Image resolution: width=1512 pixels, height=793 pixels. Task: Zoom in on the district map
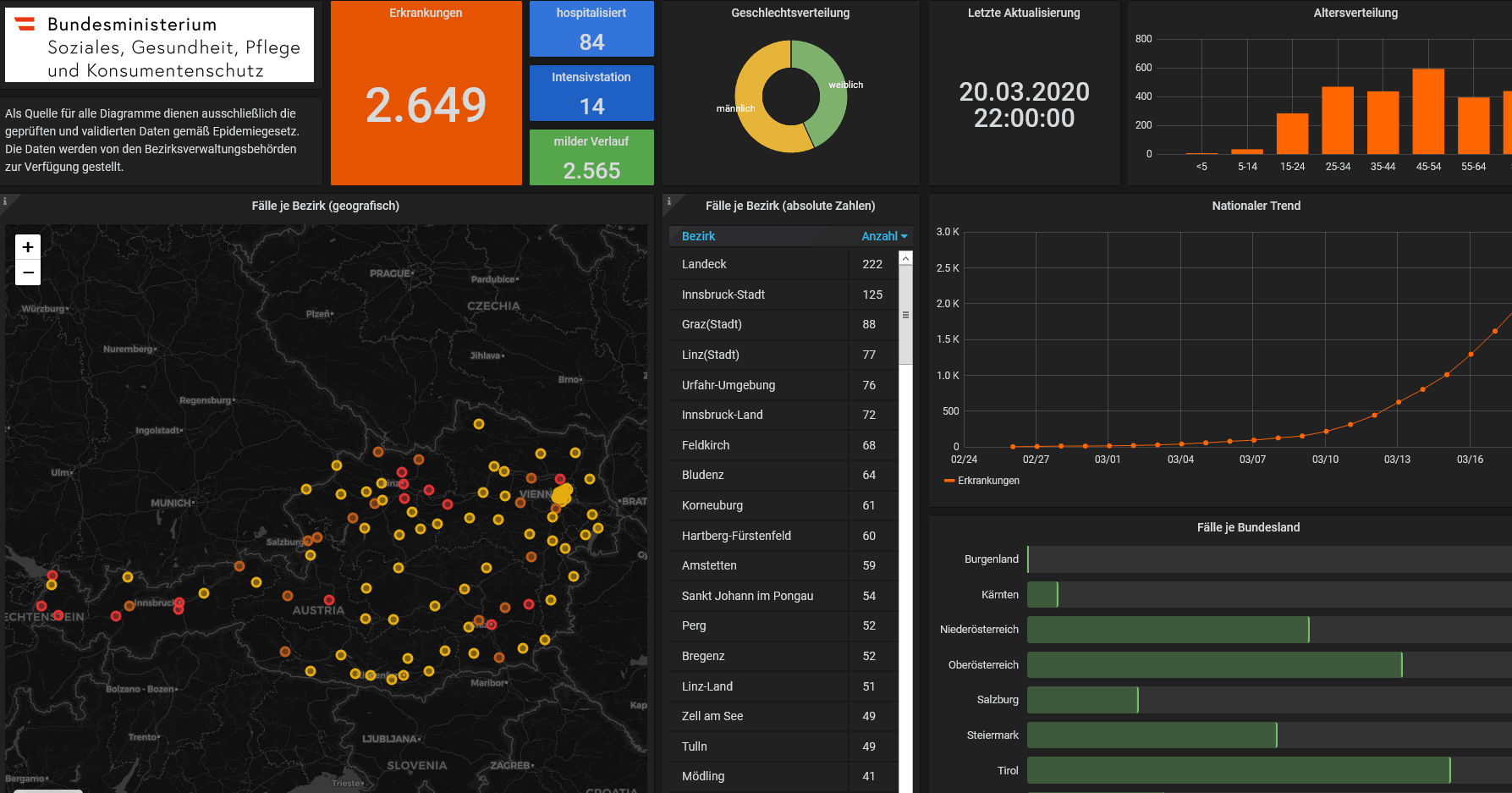[28, 247]
